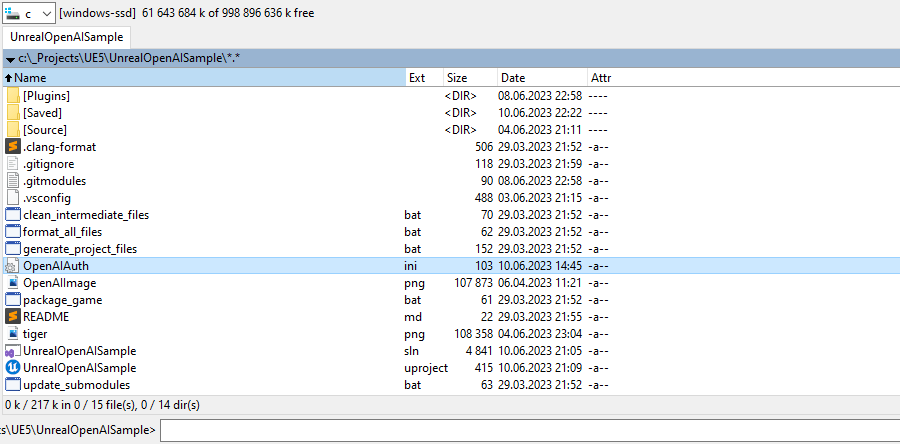Click the .gitignore file icon
Image resolution: width=900 pixels, height=444 pixels.
click(13, 163)
